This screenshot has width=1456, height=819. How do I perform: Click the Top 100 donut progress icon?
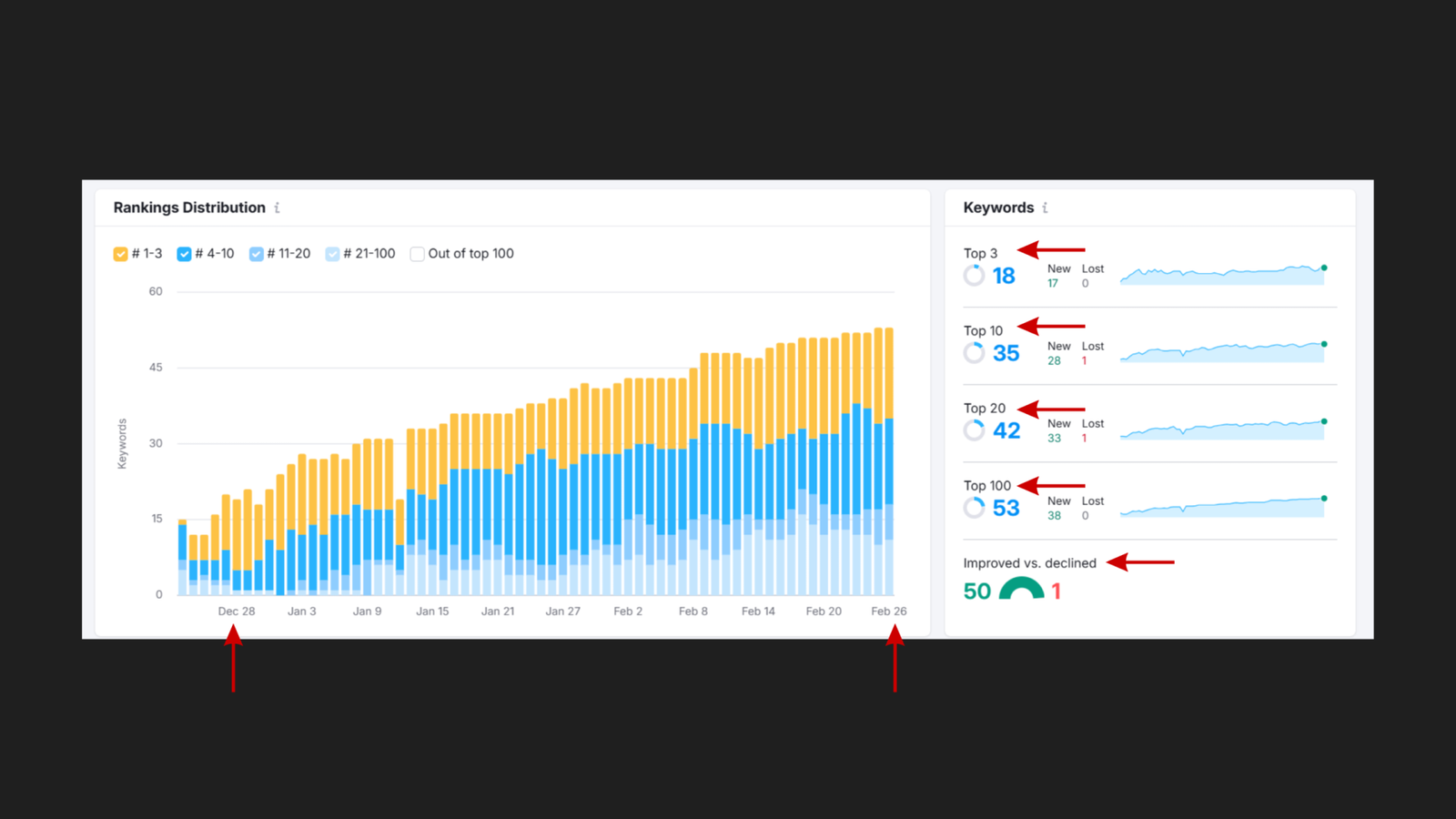click(973, 507)
